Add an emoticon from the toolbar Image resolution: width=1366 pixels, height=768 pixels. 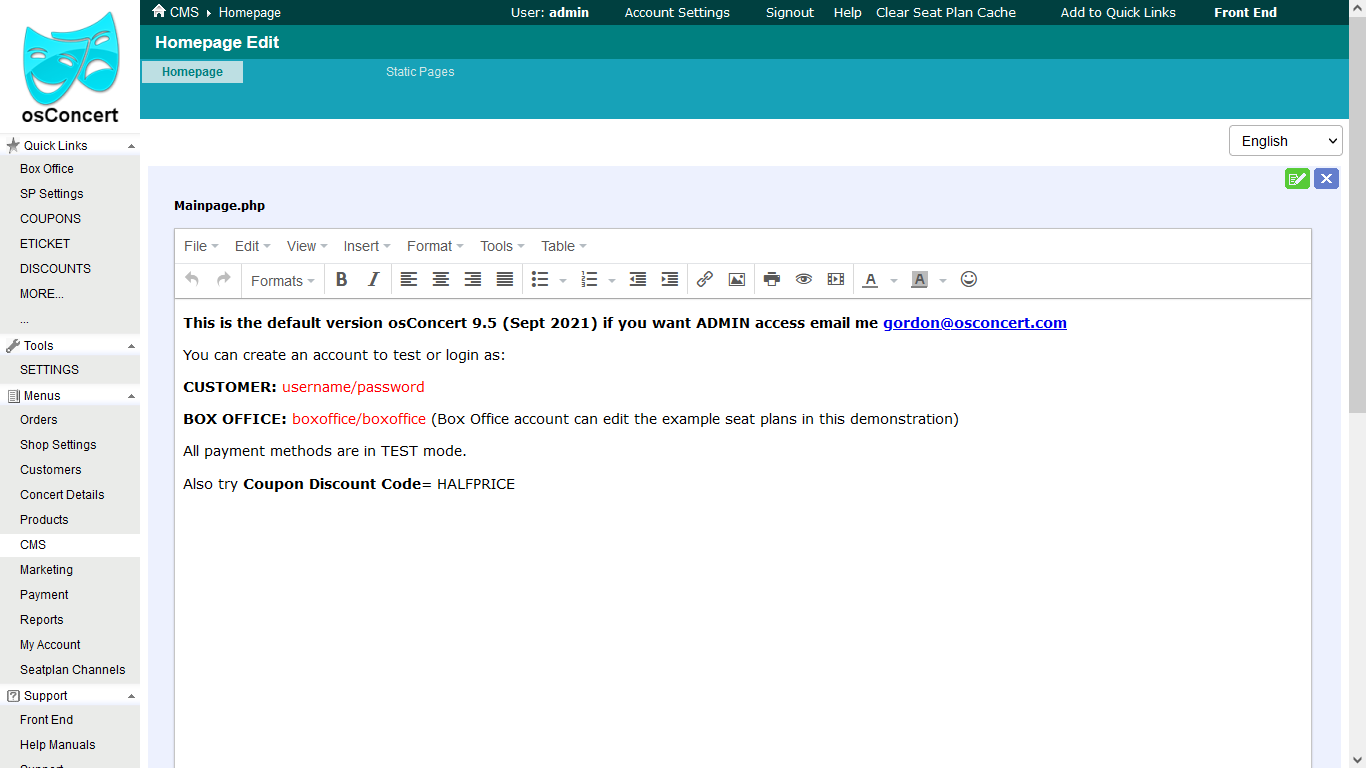coord(968,280)
